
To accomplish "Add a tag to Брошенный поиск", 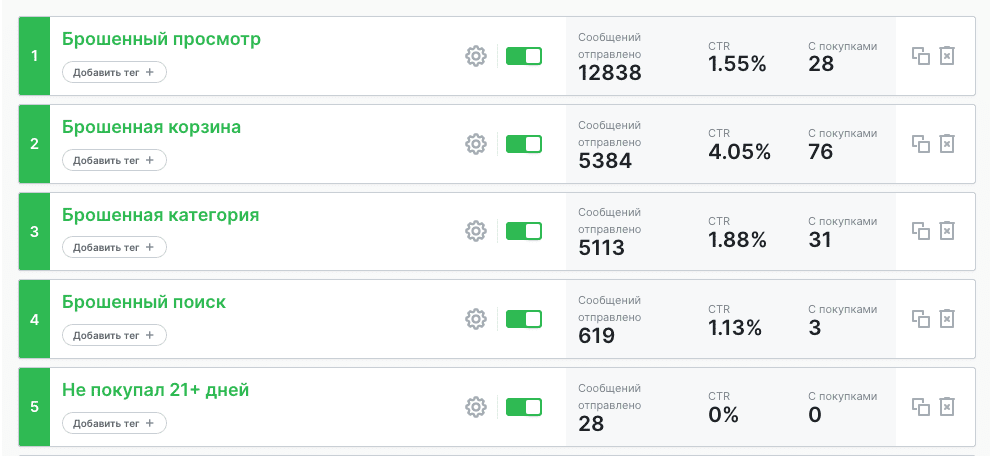I will pyautogui.click(x=114, y=335).
